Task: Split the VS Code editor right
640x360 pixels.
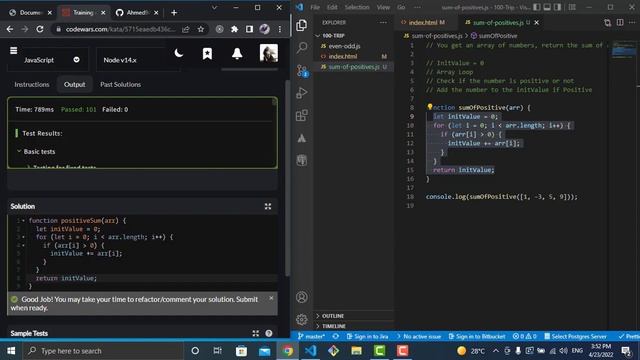Action: (x=620, y=22)
